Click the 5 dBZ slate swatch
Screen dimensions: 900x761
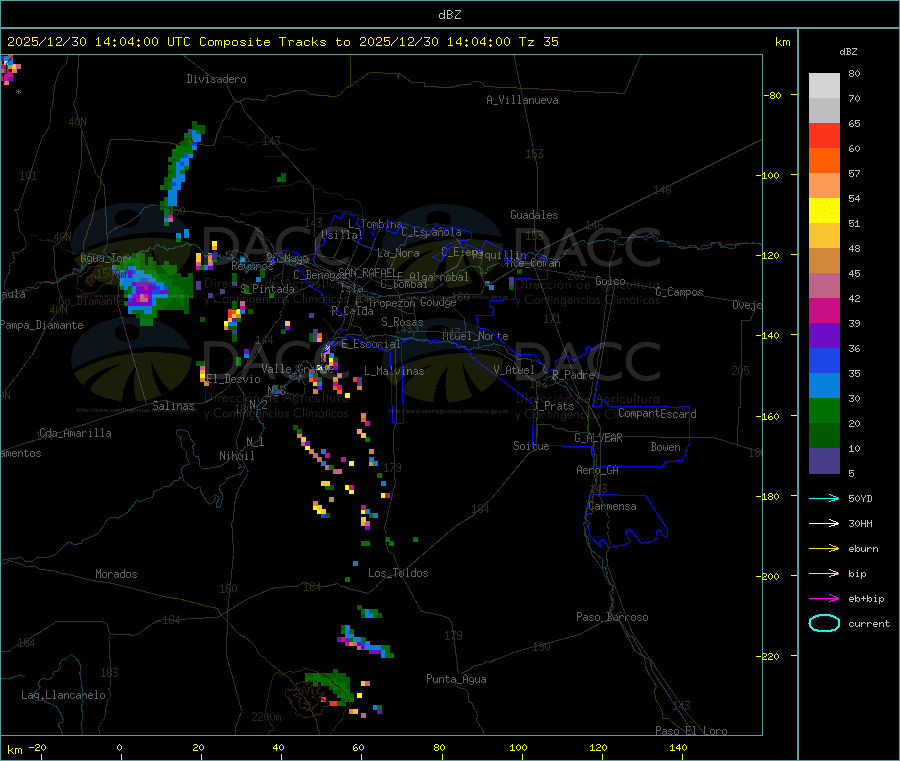pos(824,461)
